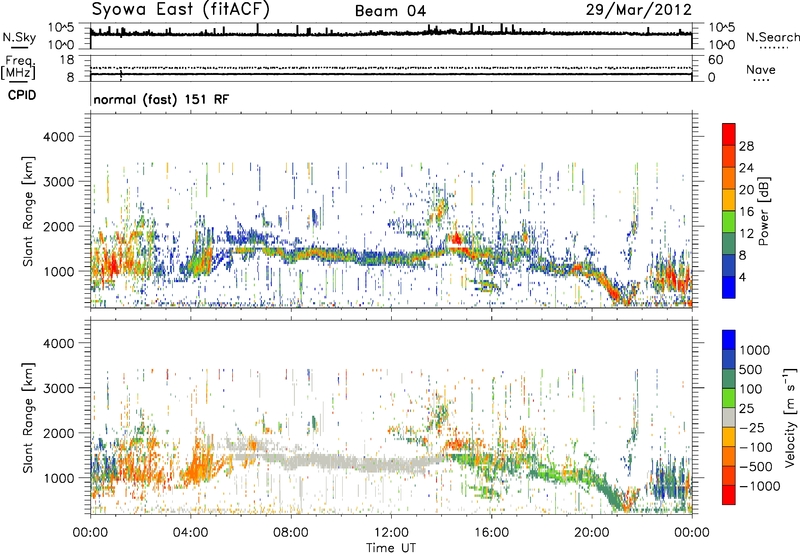Click the velocity colorbar value 1000
The width and height of the screenshot is (800, 554).
755,350
